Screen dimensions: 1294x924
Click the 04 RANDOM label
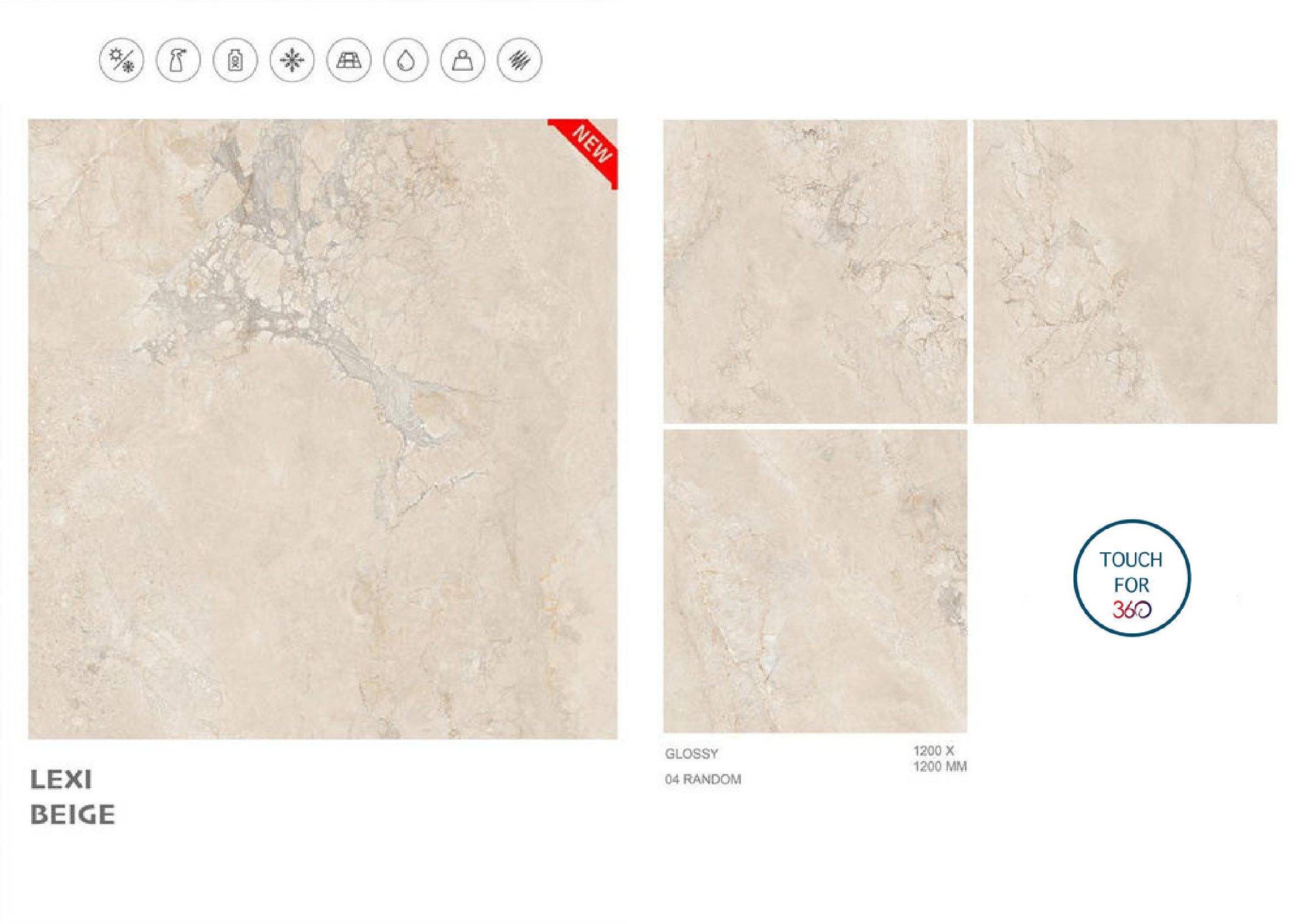click(x=703, y=779)
